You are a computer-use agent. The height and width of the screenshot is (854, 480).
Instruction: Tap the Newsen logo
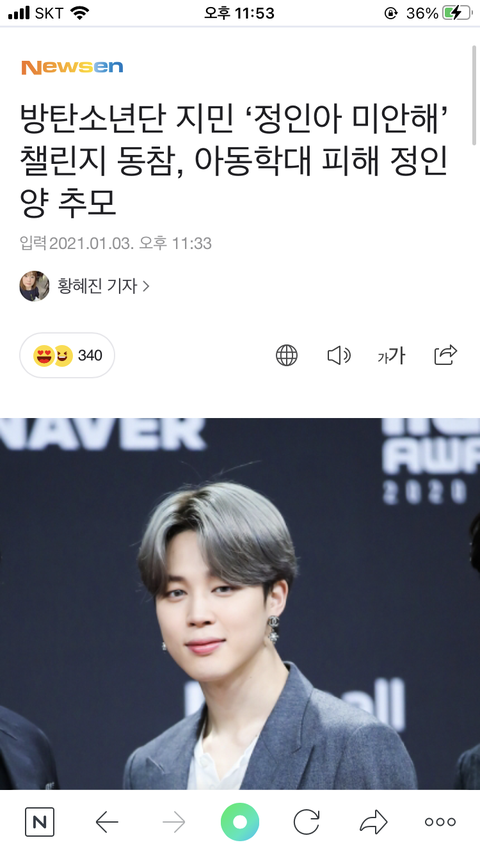click(72, 67)
